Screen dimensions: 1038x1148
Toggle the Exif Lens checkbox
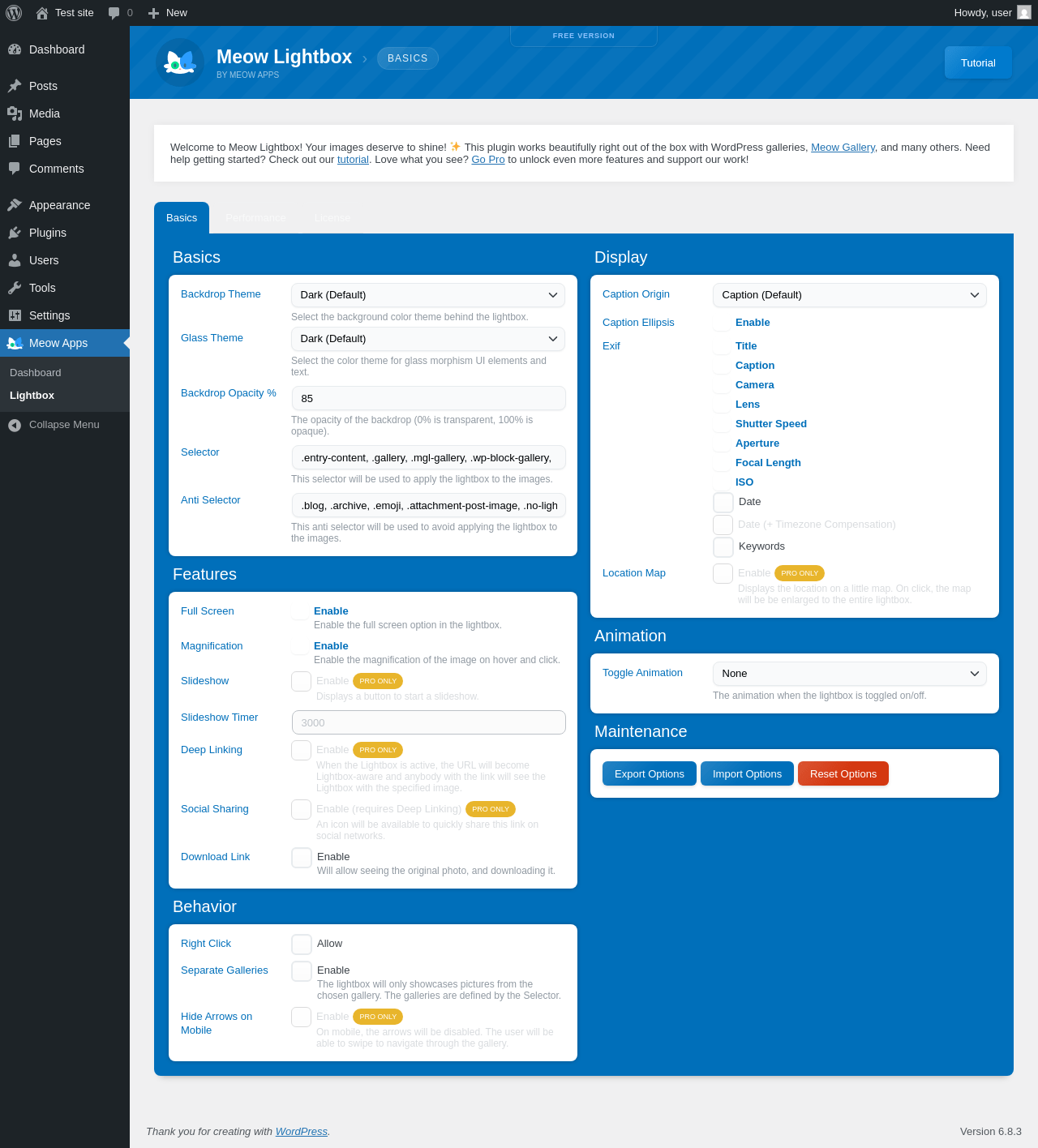tap(723, 405)
